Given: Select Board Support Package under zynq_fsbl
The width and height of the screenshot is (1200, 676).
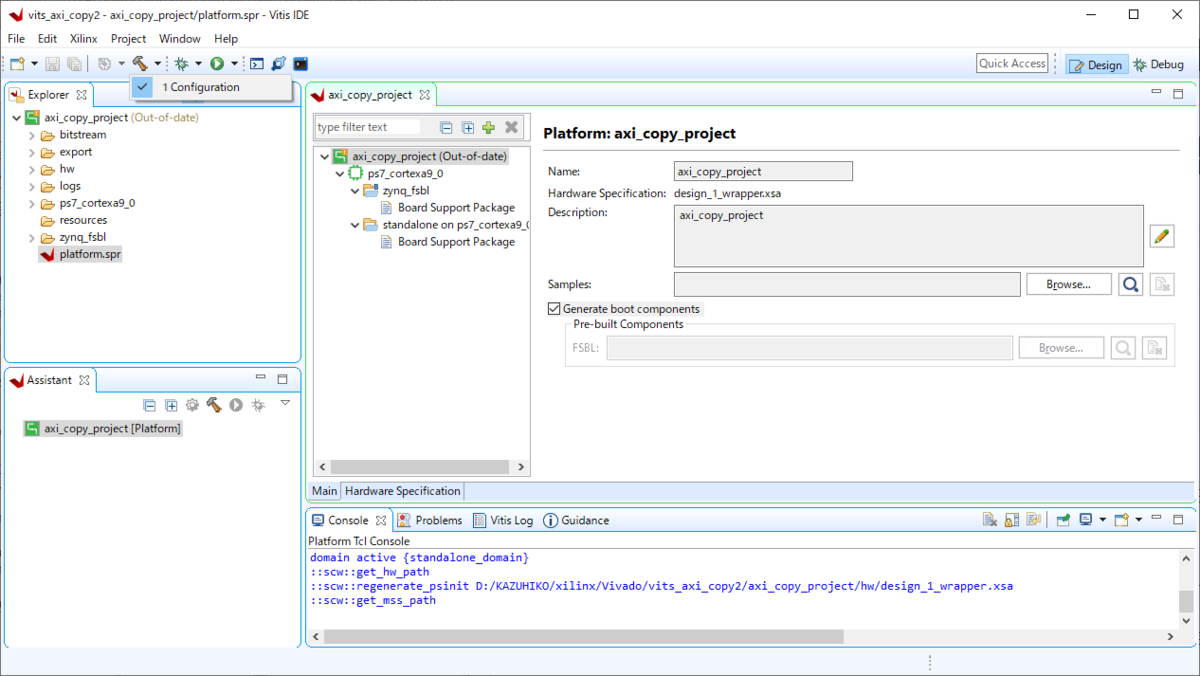Looking at the screenshot, I should pos(448,208).
